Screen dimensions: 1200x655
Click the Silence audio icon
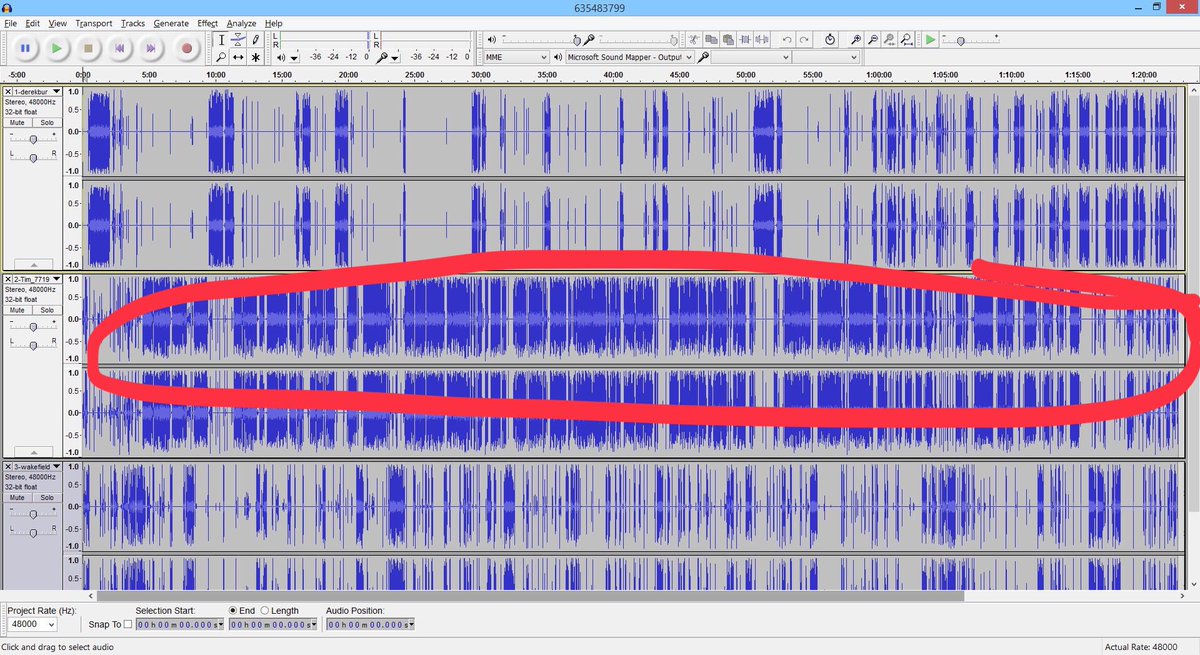(762, 39)
